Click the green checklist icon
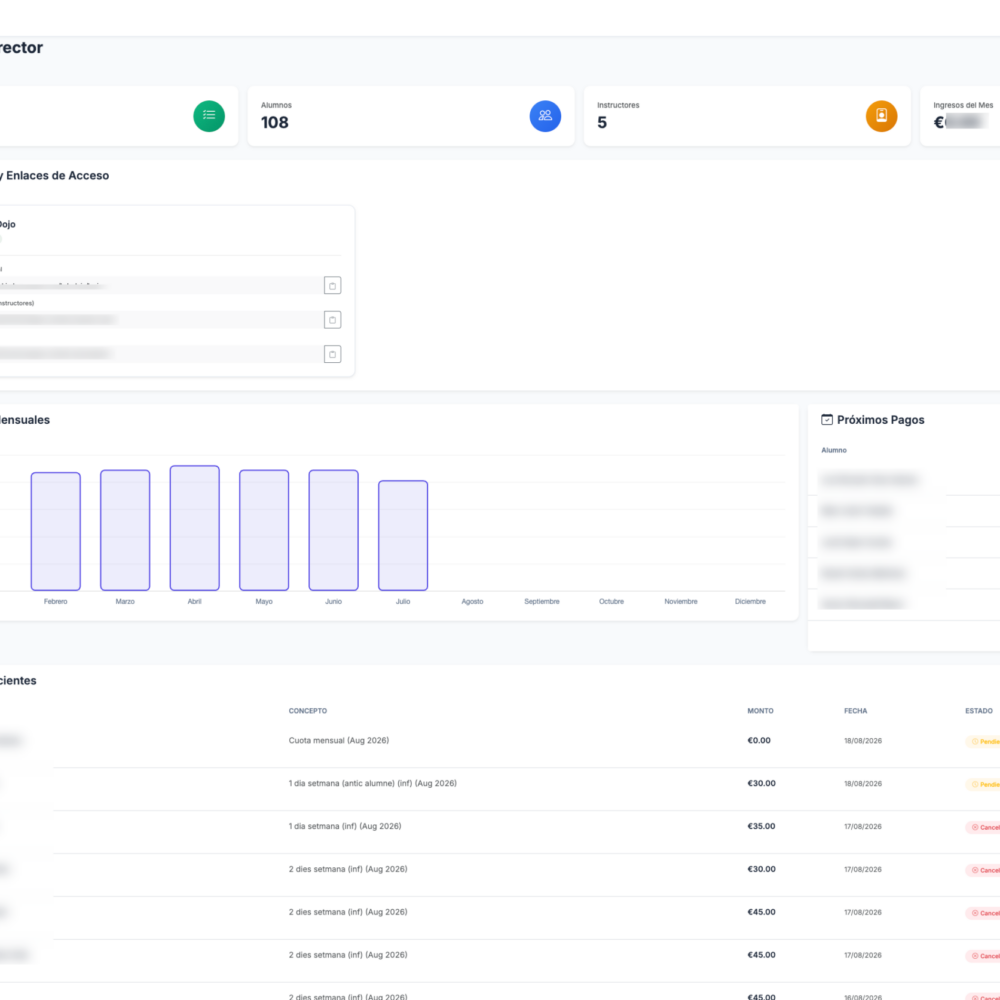The width and height of the screenshot is (1000, 1000). click(x=209, y=116)
